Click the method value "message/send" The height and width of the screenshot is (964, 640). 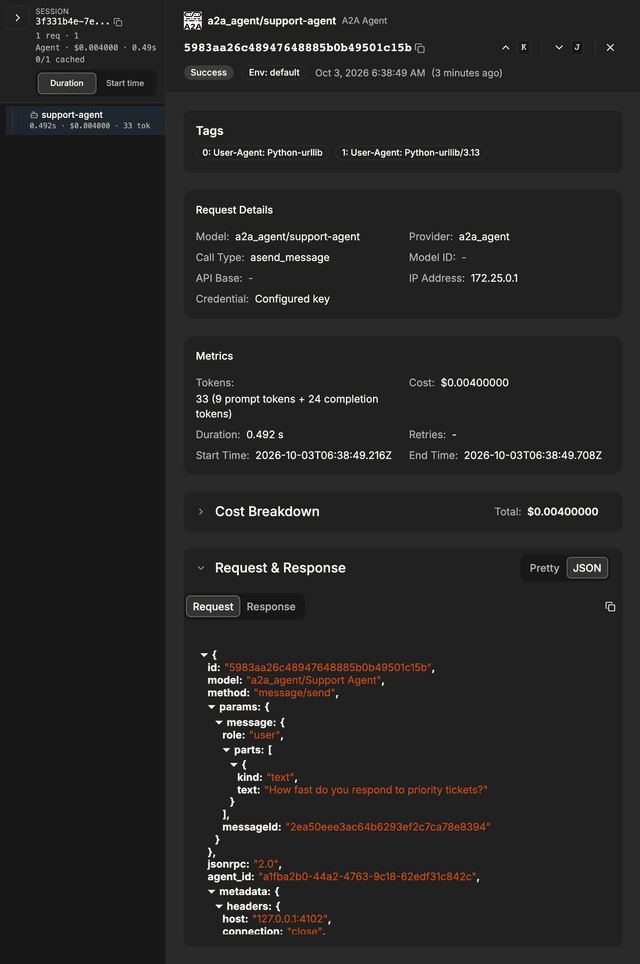click(294, 693)
